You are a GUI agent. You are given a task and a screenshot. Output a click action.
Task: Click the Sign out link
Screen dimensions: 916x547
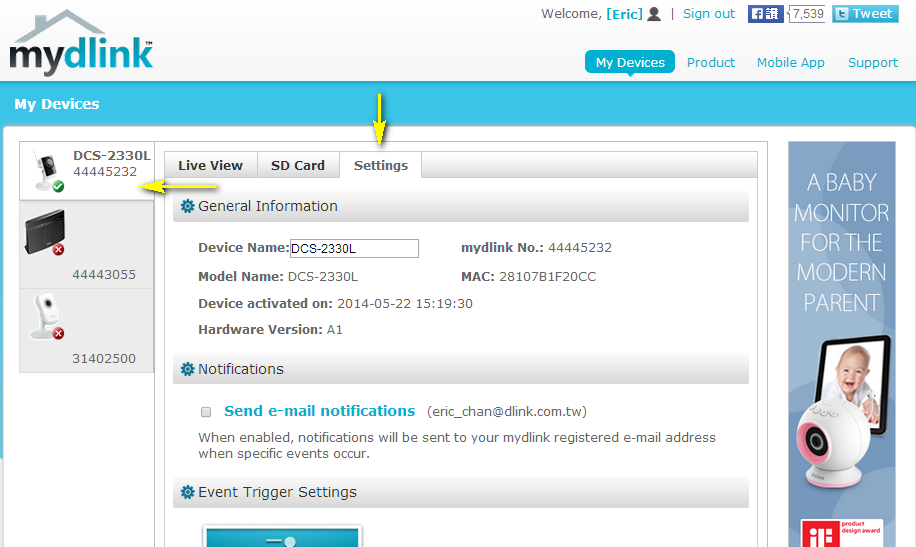coord(709,14)
